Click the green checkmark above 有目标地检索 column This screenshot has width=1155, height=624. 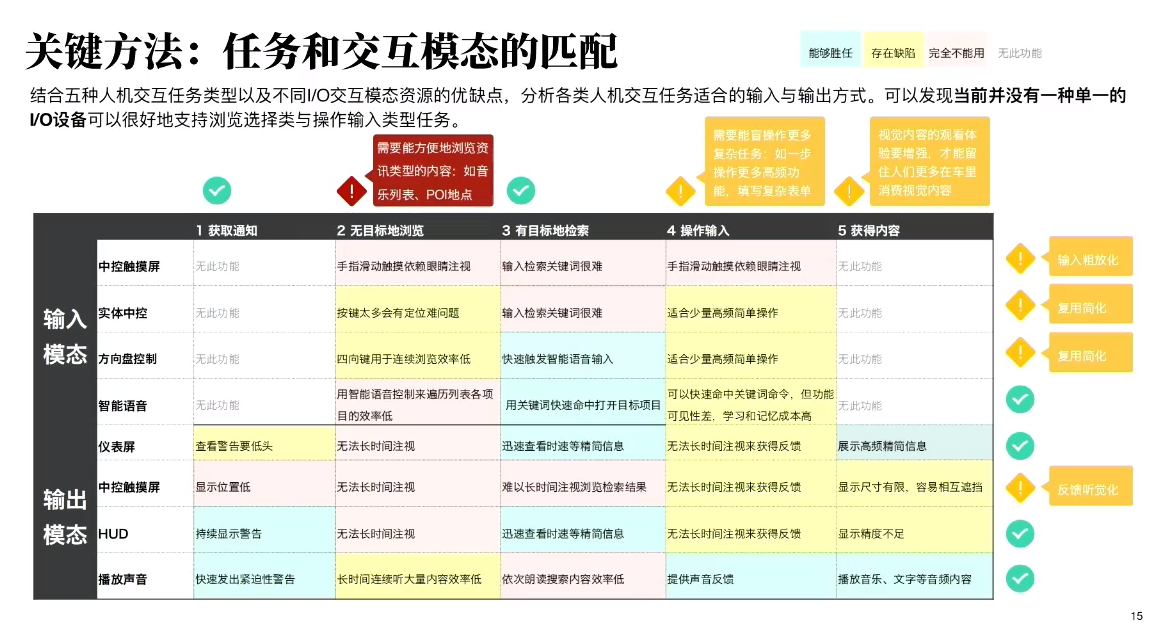[x=521, y=190]
